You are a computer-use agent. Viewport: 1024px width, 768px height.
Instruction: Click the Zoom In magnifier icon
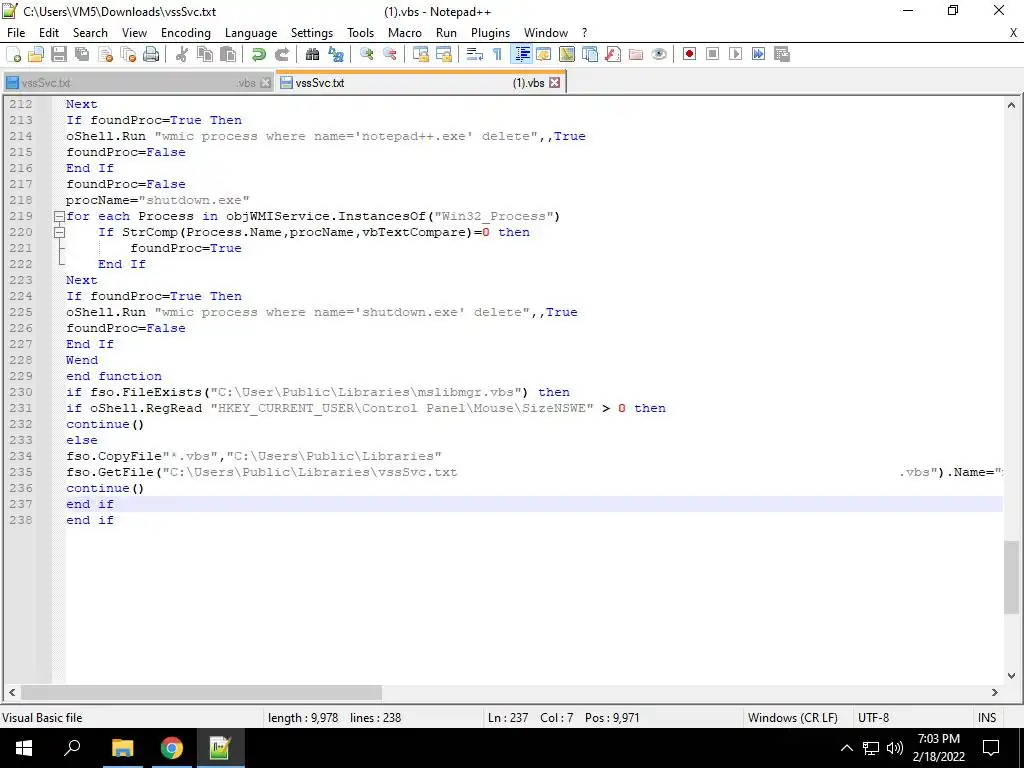pyautogui.click(x=366, y=54)
